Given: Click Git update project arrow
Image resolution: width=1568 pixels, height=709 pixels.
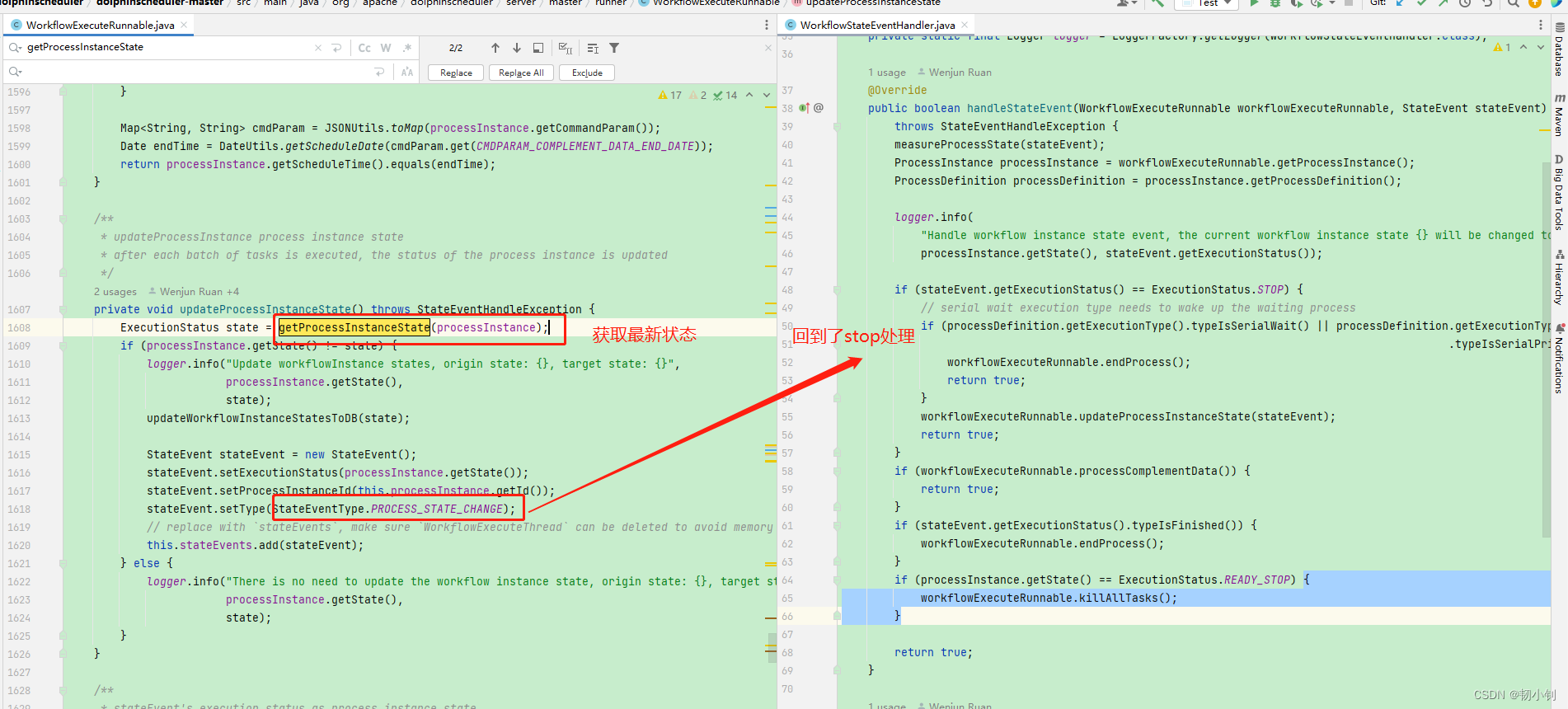Looking at the screenshot, I should click(1400, 3).
